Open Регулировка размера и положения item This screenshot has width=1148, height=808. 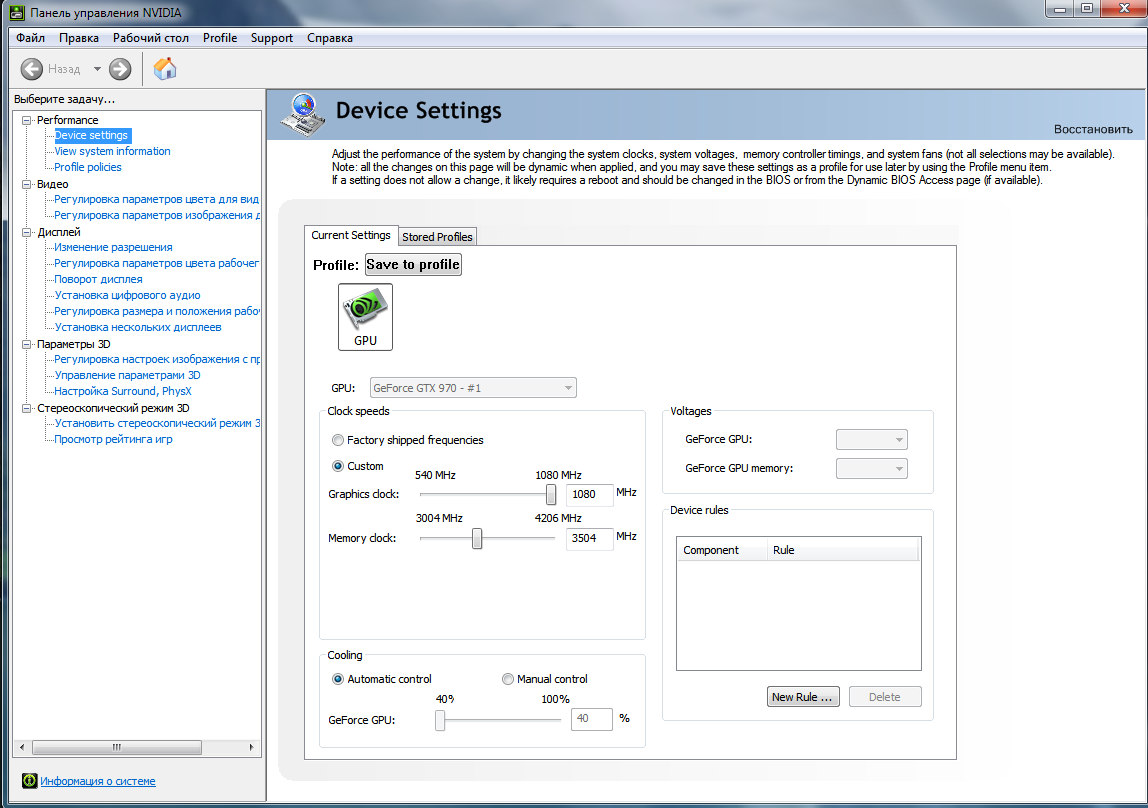157,312
